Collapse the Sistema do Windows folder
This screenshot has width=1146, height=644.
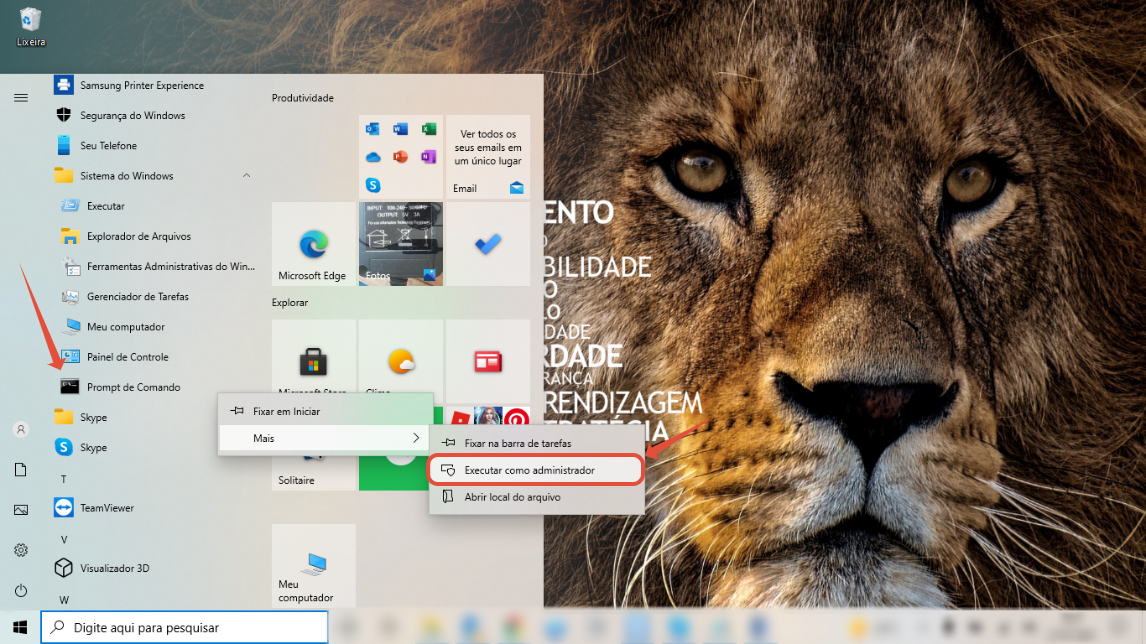point(246,175)
